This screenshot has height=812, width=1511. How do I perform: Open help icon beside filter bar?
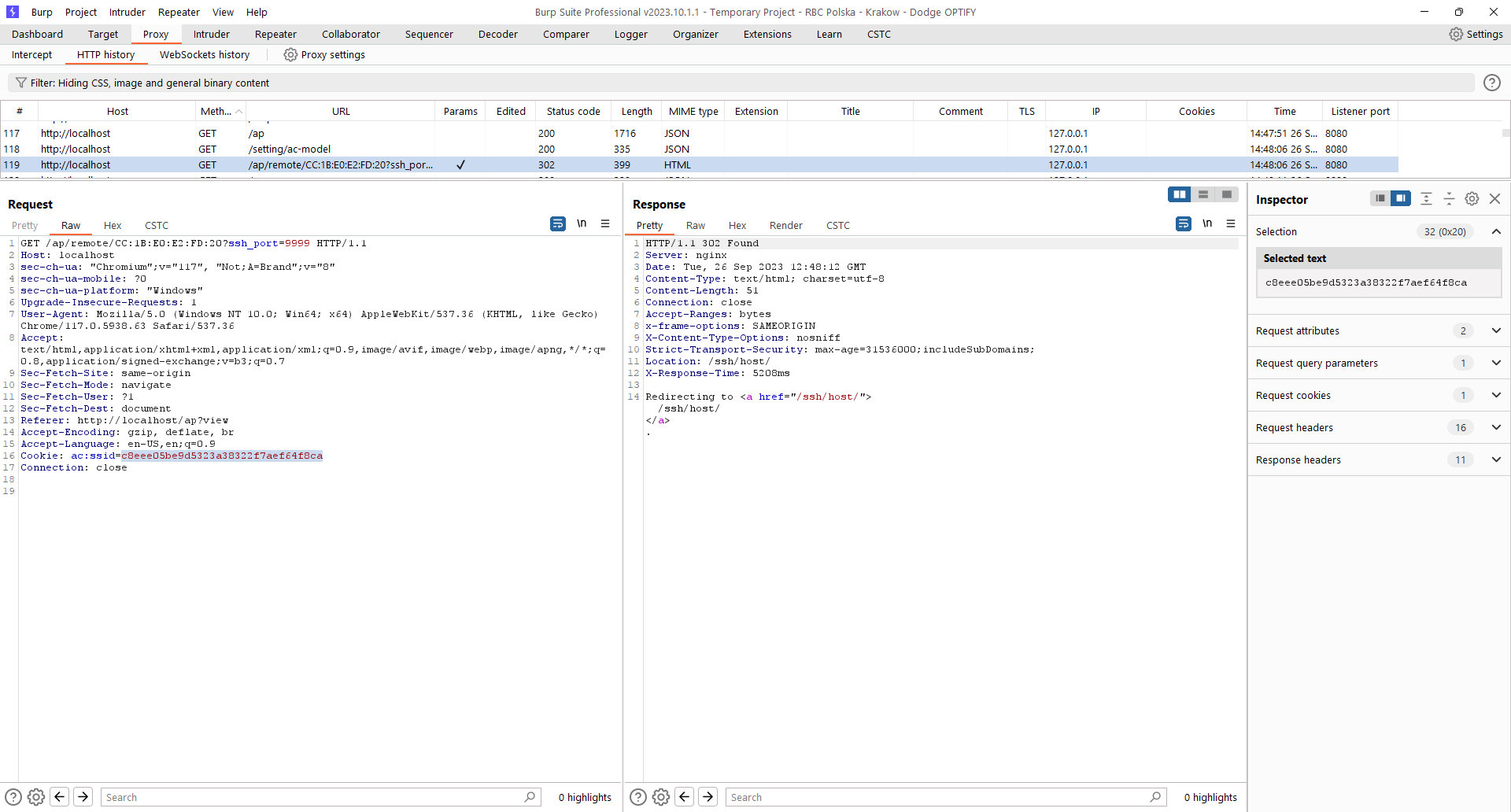[1491, 83]
